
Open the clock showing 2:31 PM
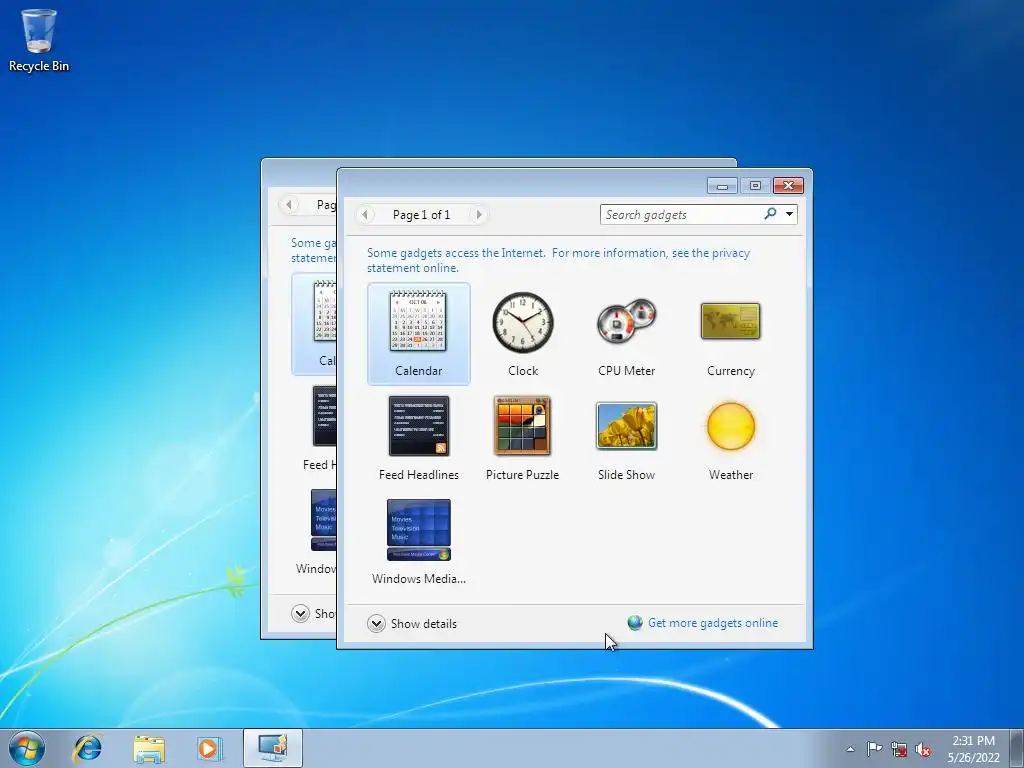tap(973, 749)
